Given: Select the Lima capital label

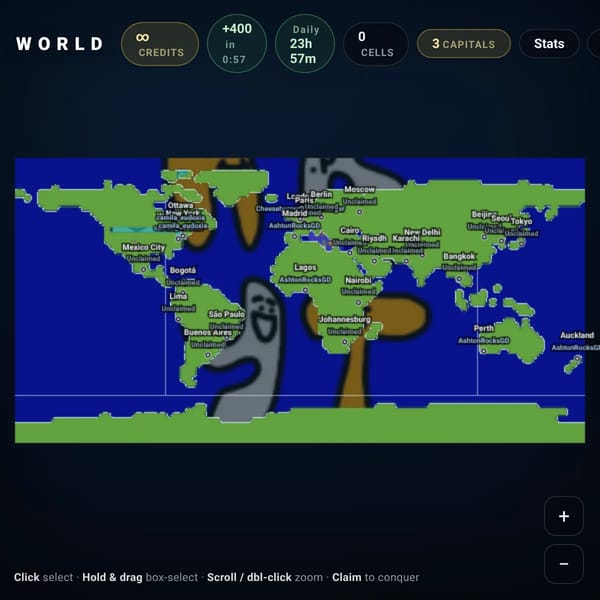Looking at the screenshot, I should coord(178,296).
